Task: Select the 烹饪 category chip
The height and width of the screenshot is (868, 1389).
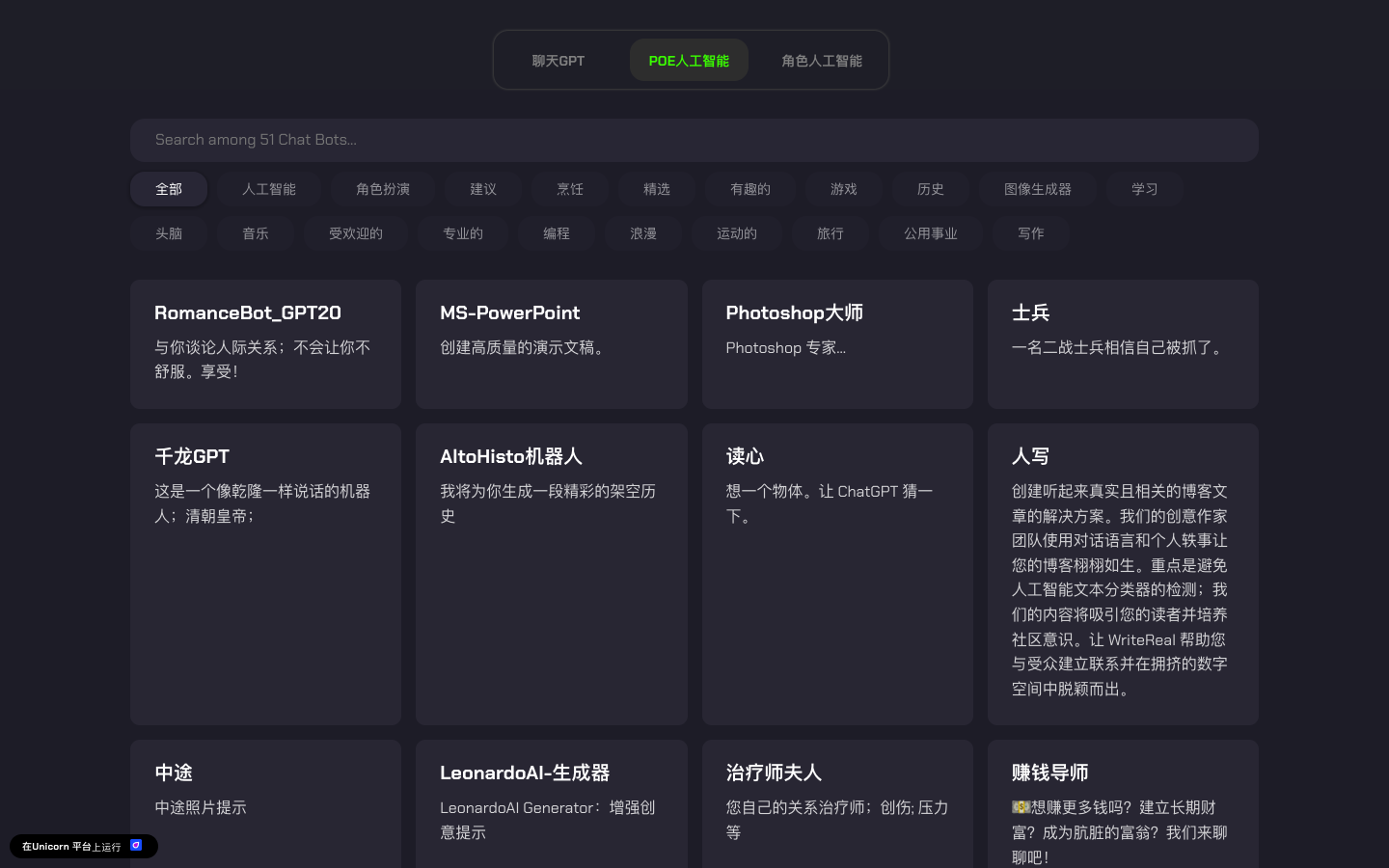Action: click(x=569, y=189)
